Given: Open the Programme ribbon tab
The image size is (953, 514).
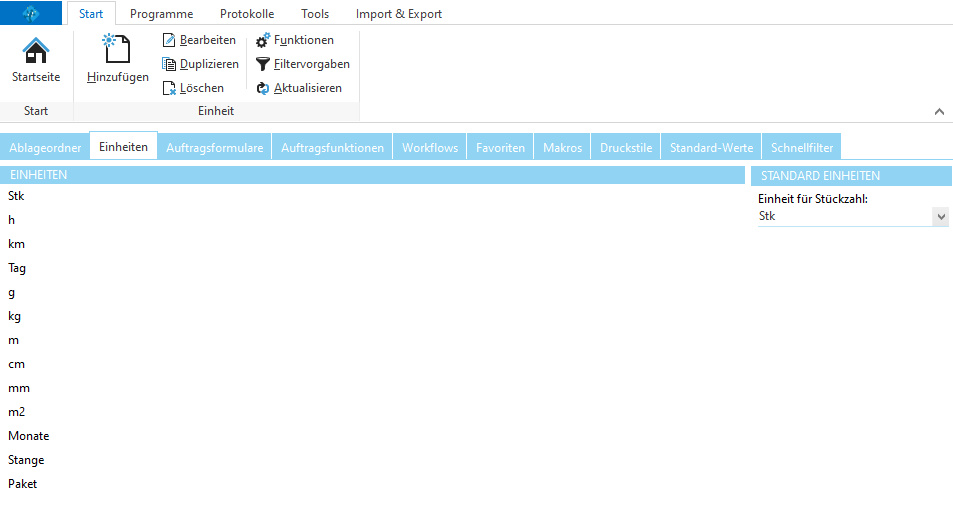Looking at the screenshot, I should click(x=161, y=14).
